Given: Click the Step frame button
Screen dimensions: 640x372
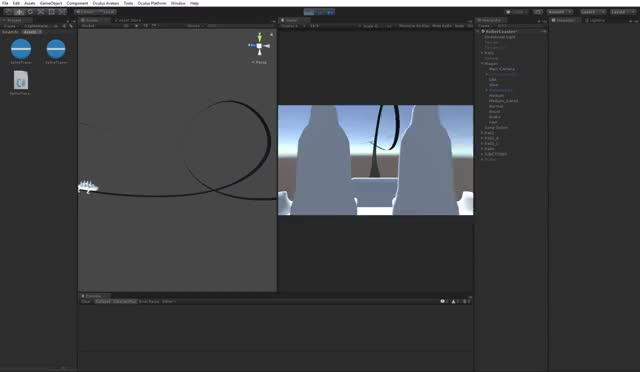Looking at the screenshot, I should pyautogui.click(x=330, y=12).
